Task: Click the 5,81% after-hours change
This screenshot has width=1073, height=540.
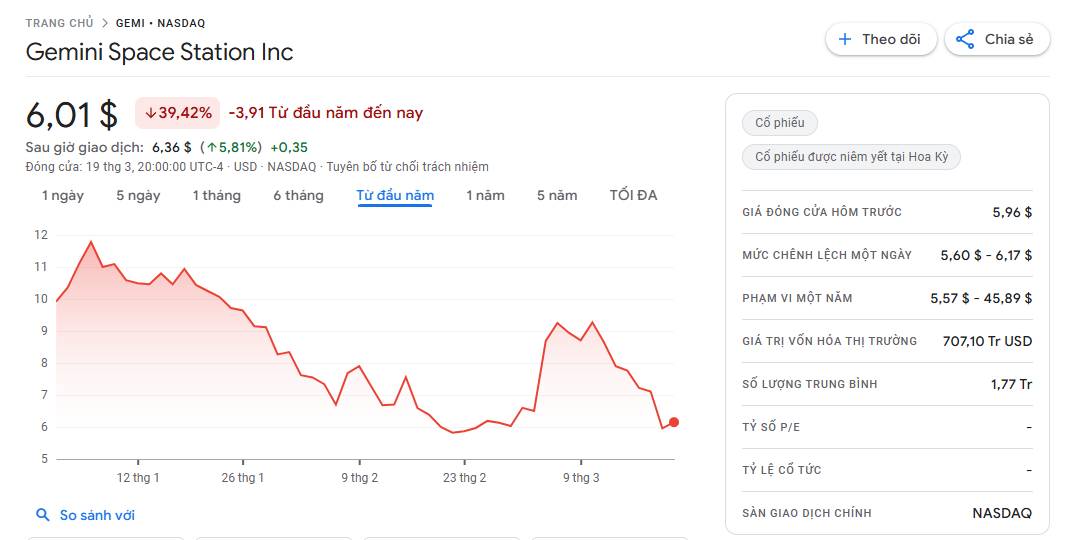Action: pos(231,147)
